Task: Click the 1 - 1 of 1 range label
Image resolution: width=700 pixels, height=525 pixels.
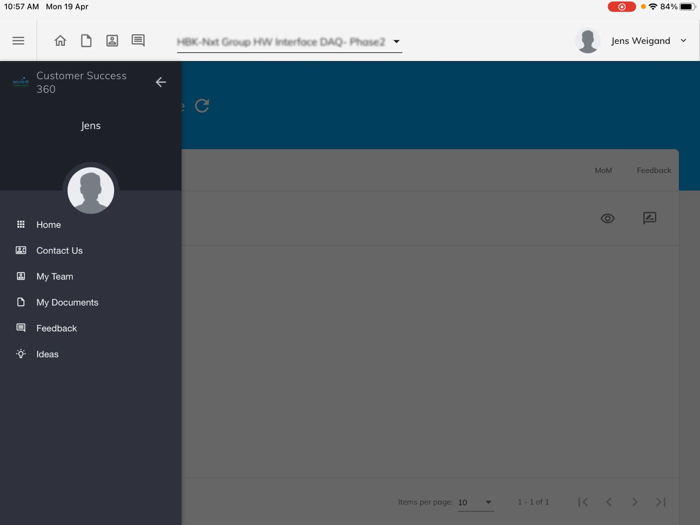Action: [533, 502]
